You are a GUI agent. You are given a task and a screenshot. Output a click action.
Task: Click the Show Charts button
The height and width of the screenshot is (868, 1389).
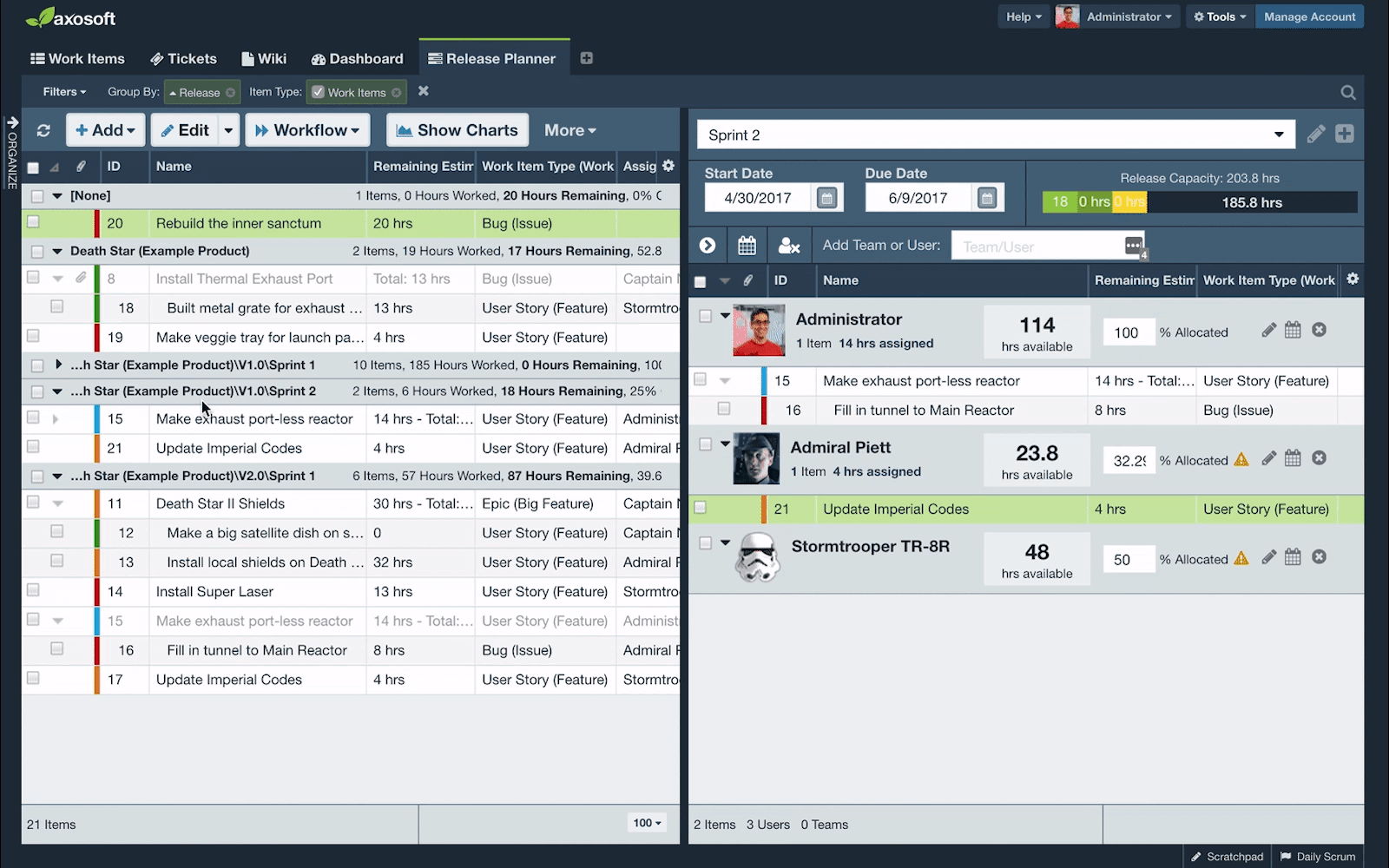(x=457, y=130)
